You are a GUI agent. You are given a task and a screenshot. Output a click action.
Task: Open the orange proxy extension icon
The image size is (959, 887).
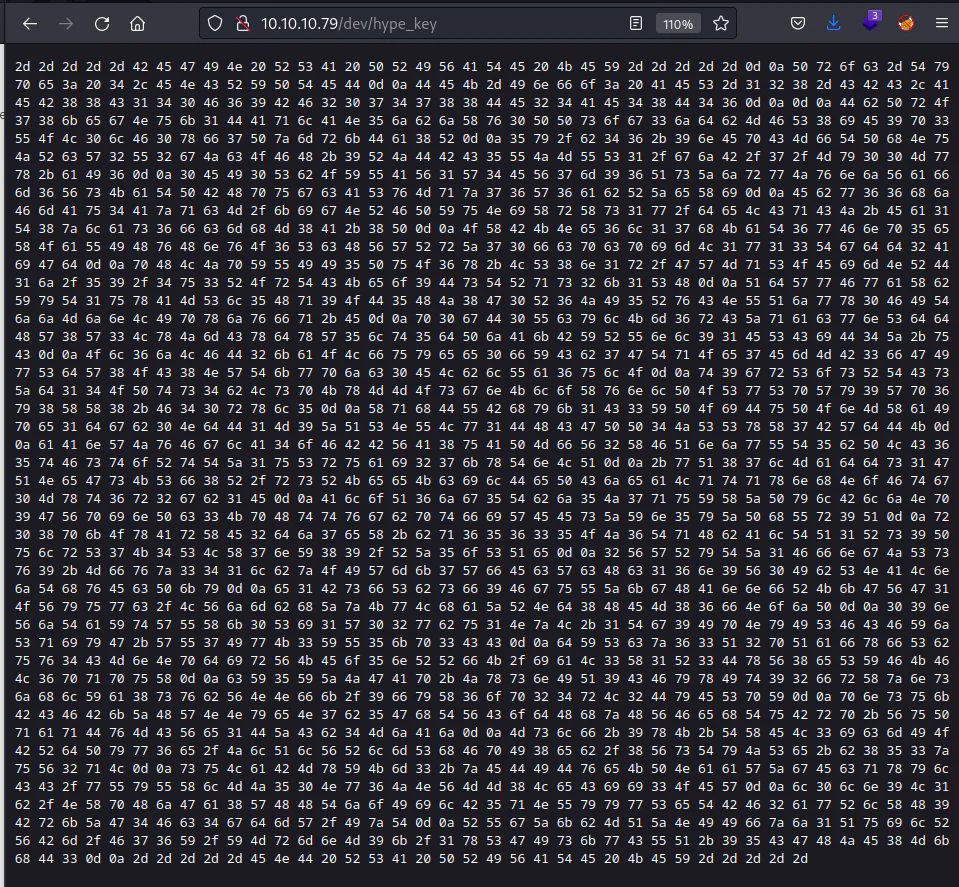pos(906,24)
